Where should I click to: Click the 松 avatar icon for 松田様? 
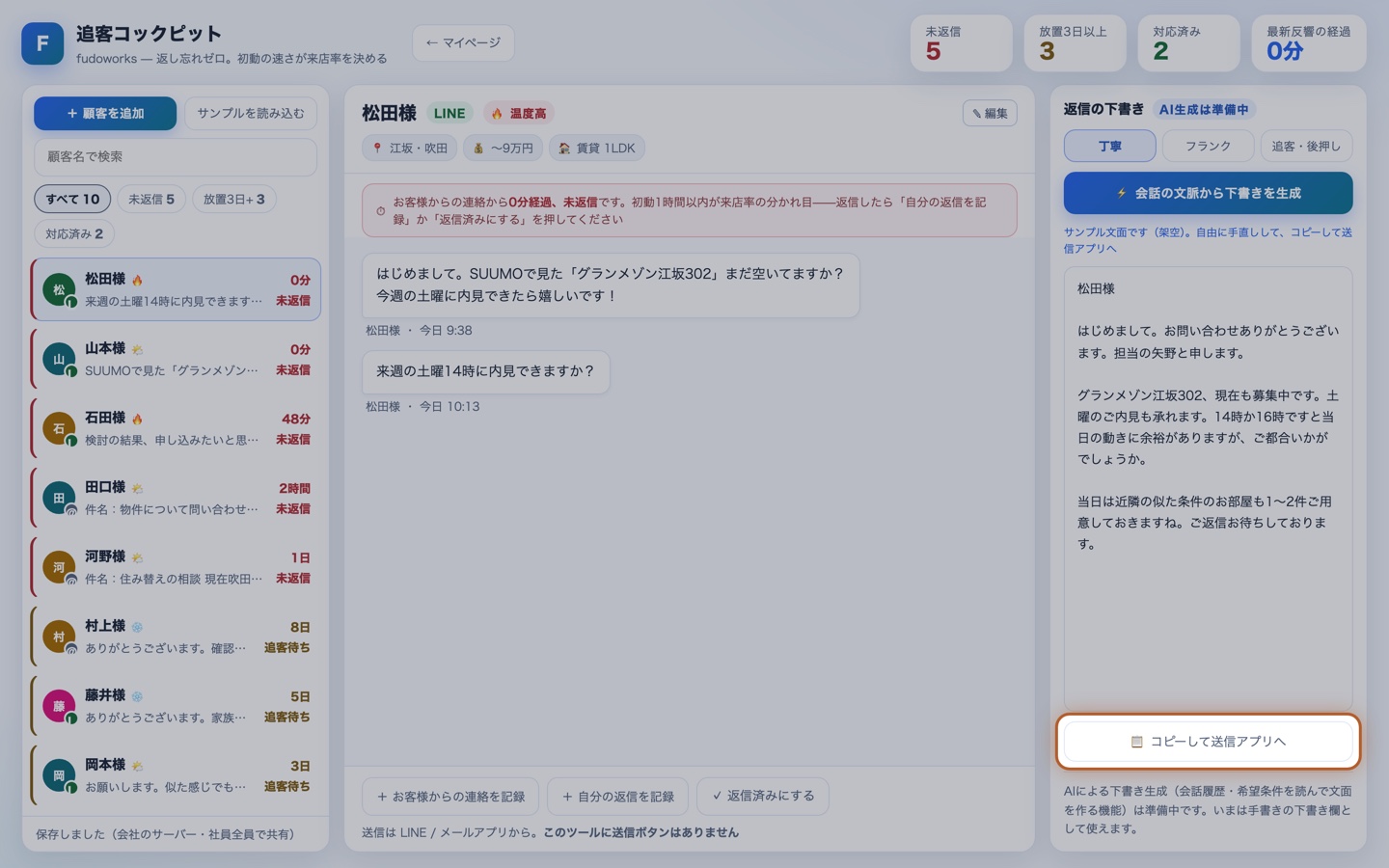[x=59, y=289]
